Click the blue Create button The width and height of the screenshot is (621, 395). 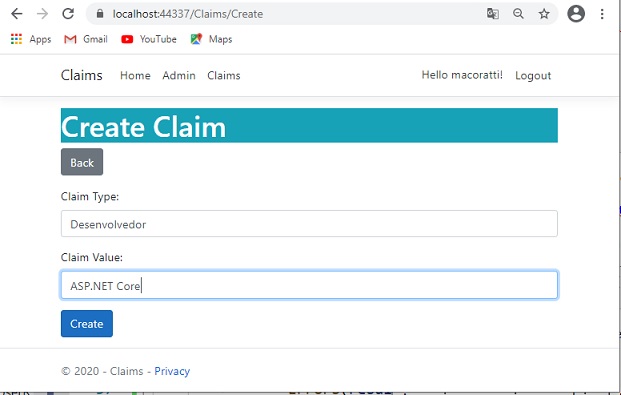tap(87, 324)
